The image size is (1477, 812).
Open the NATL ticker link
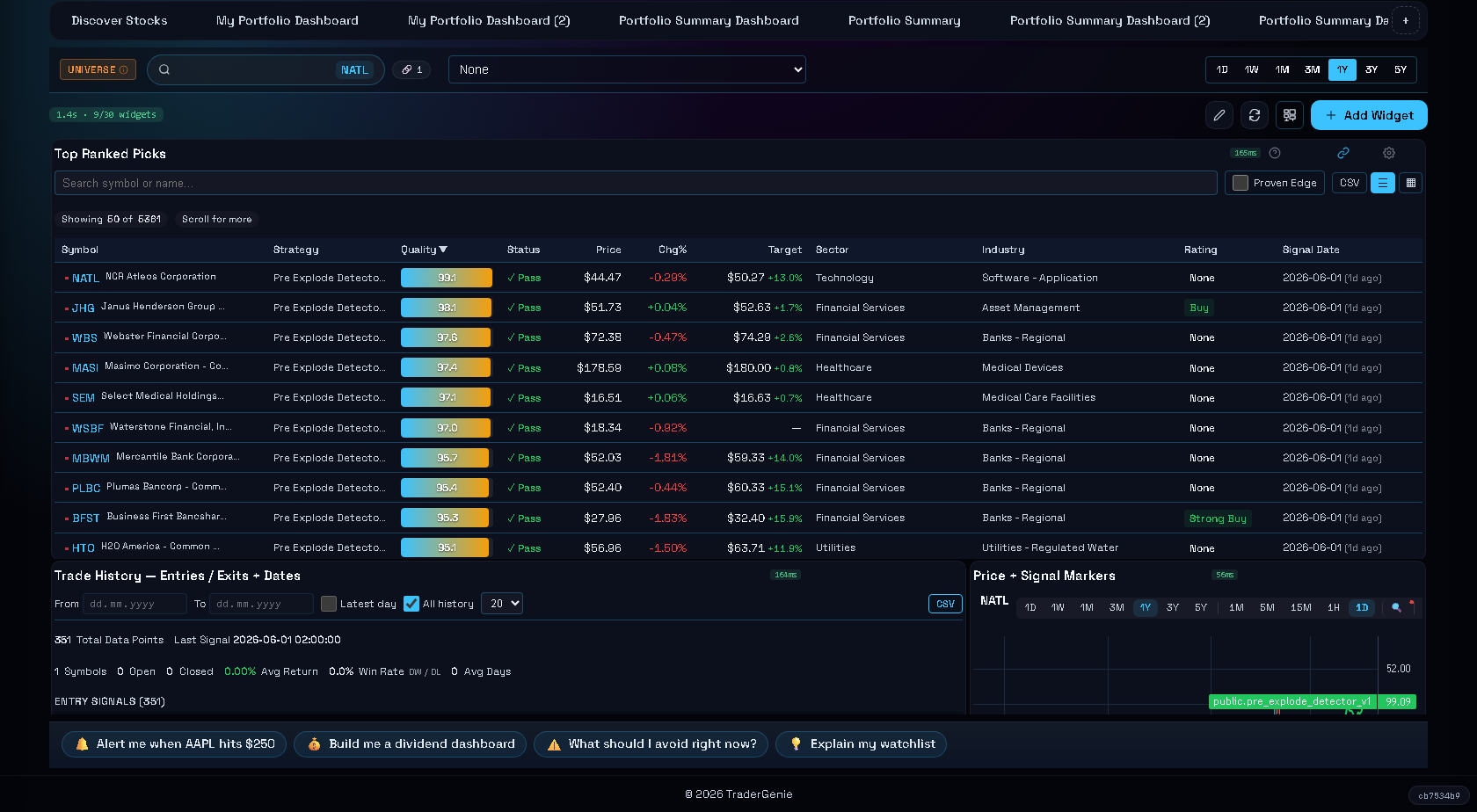pos(85,279)
